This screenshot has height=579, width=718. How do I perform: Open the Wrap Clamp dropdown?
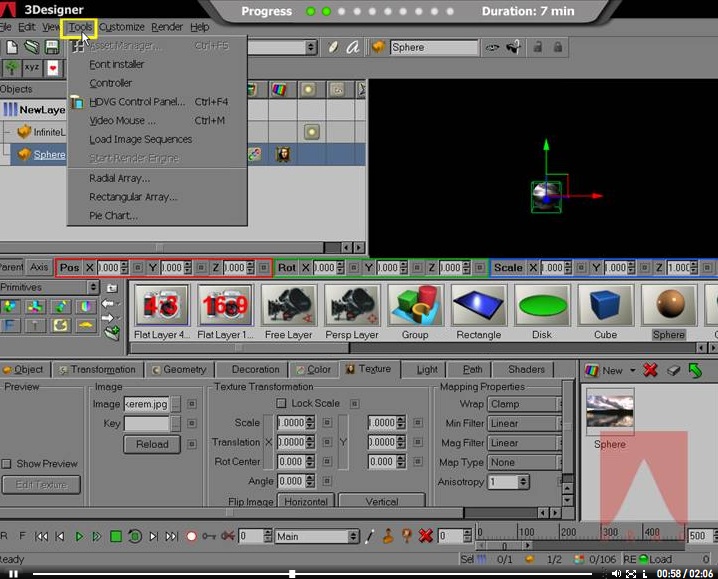[x=524, y=404]
